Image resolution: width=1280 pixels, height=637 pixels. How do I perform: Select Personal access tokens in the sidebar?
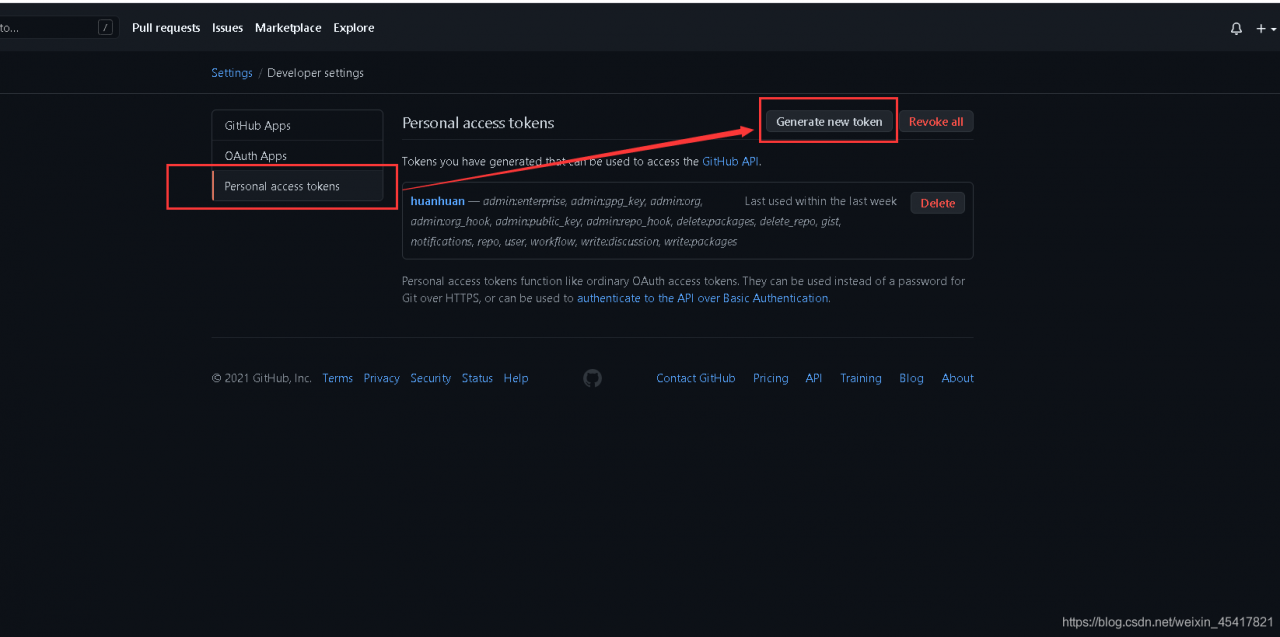pyautogui.click(x=297, y=186)
